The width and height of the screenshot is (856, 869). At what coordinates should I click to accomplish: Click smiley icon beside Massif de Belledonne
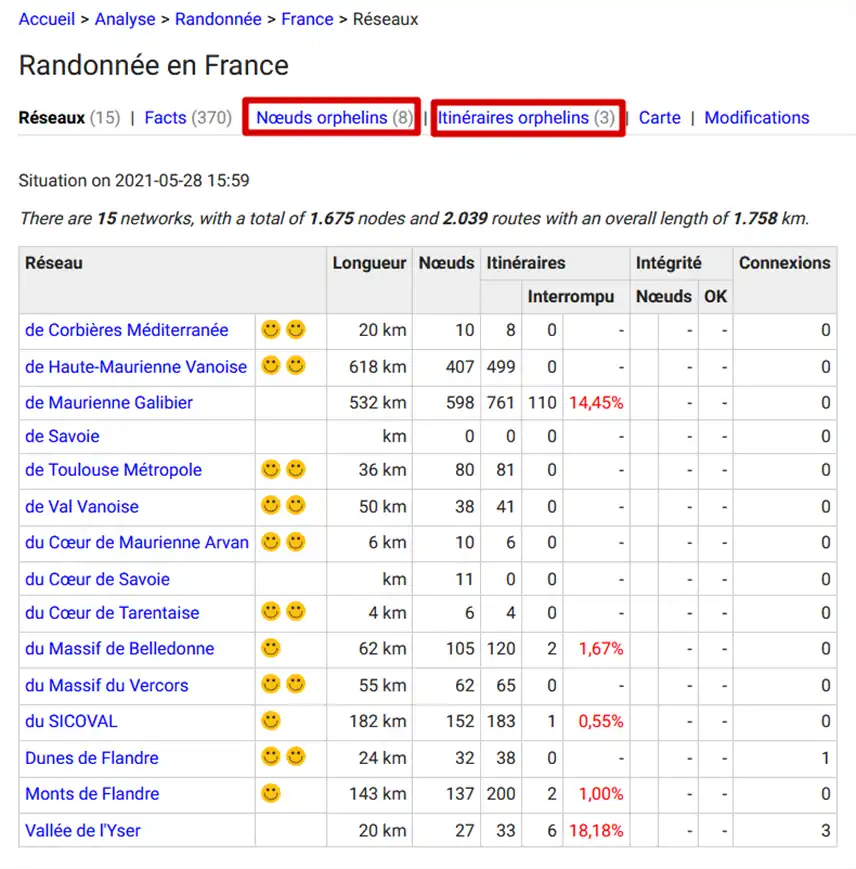(270, 648)
